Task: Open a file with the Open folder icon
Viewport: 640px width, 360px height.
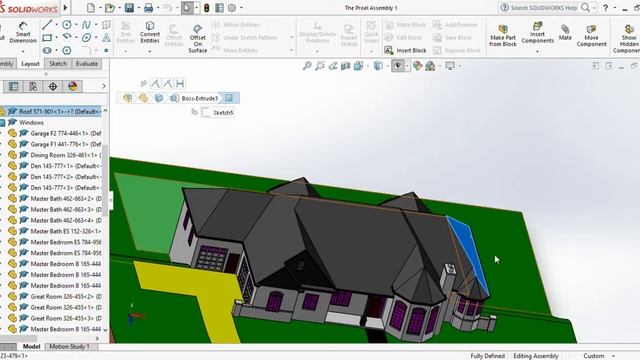Action: [x=109, y=8]
